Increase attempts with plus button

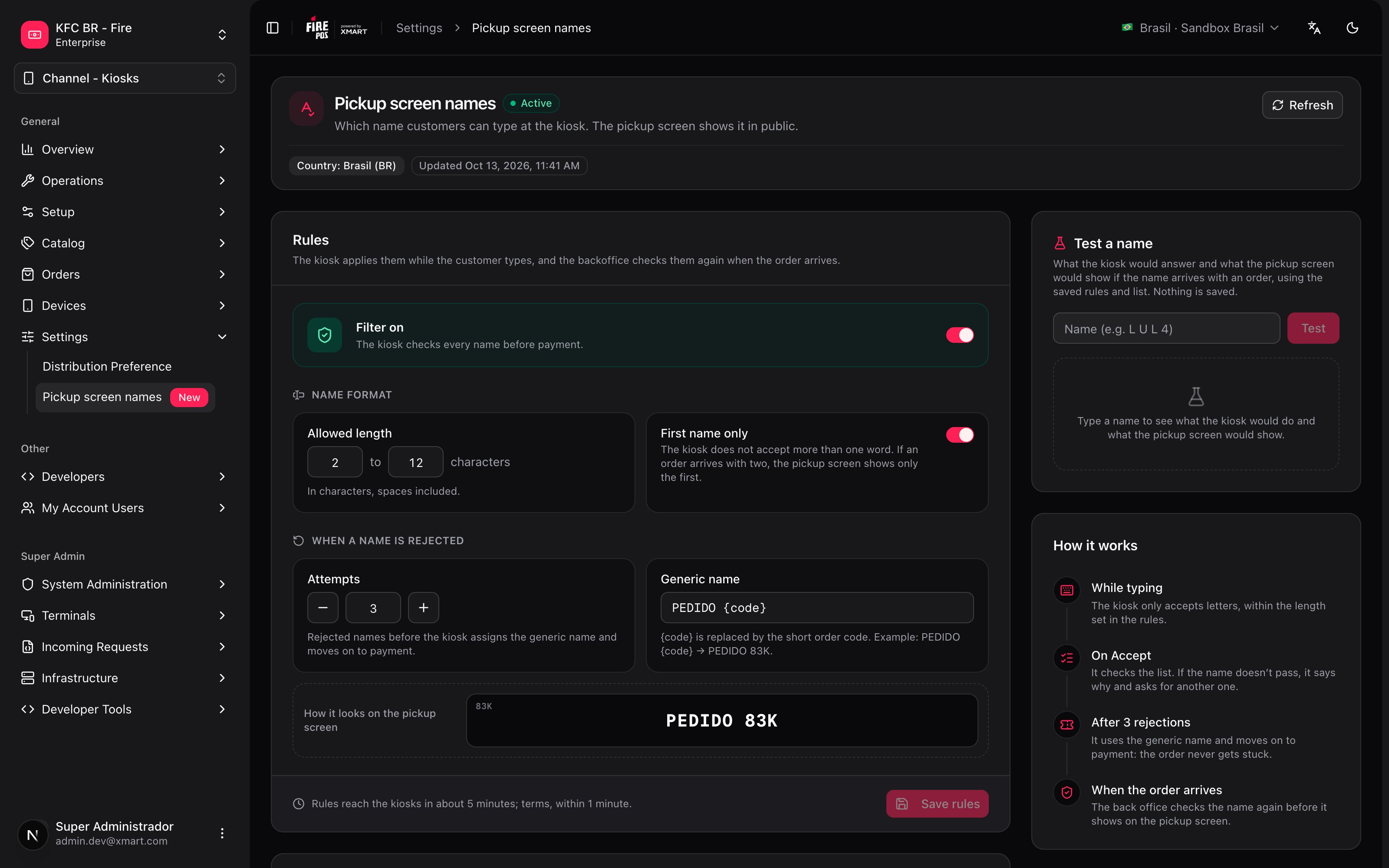(x=423, y=607)
